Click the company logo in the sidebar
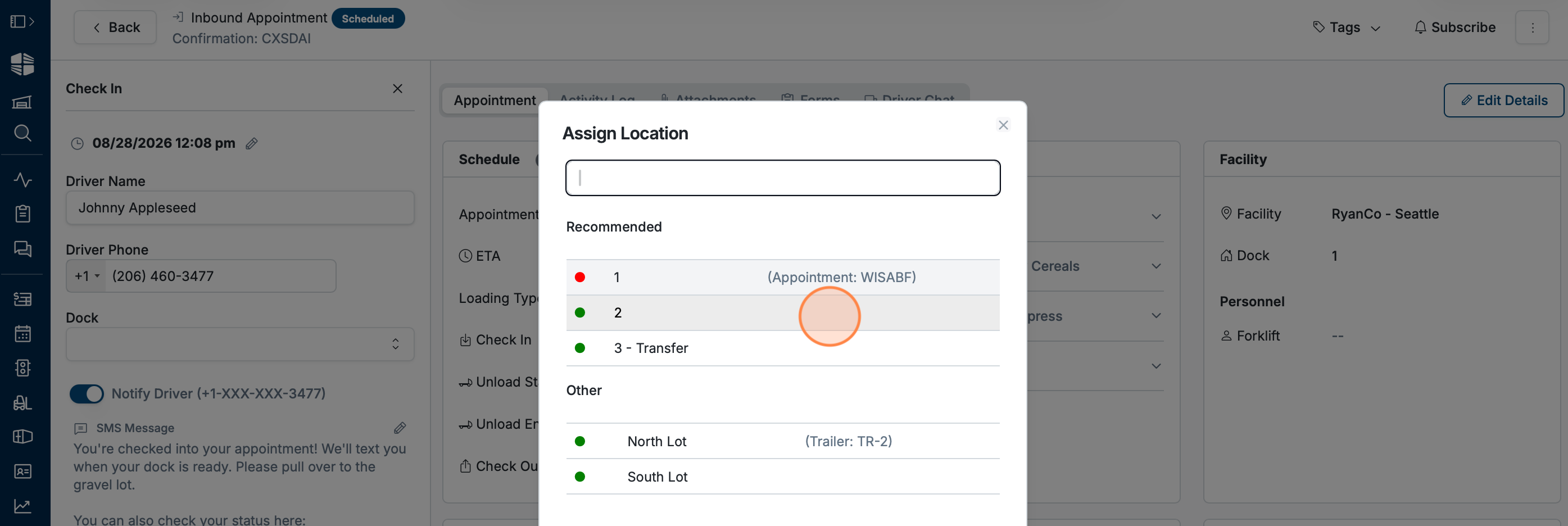Image resolution: width=1568 pixels, height=526 pixels. pos(22,64)
